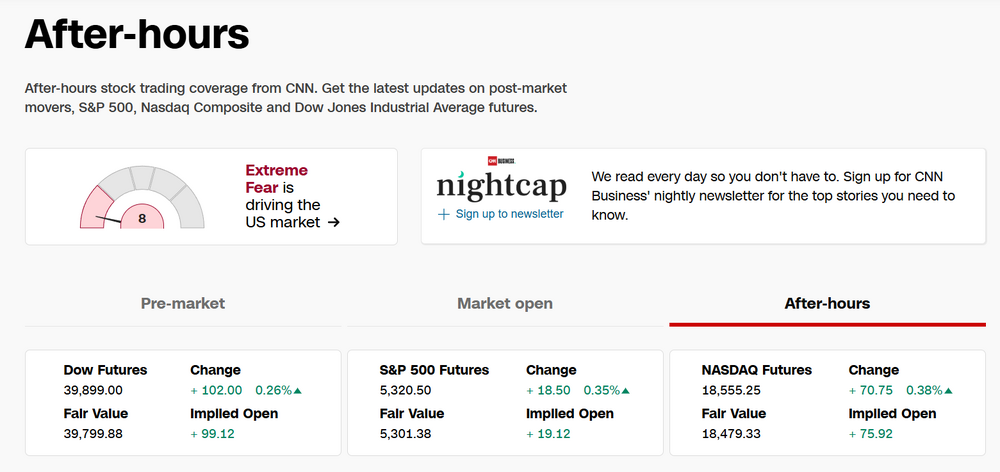Open the 'Extreme Fear' market sentiment link
Viewport: 1000px width, 472px height.
coord(277,179)
